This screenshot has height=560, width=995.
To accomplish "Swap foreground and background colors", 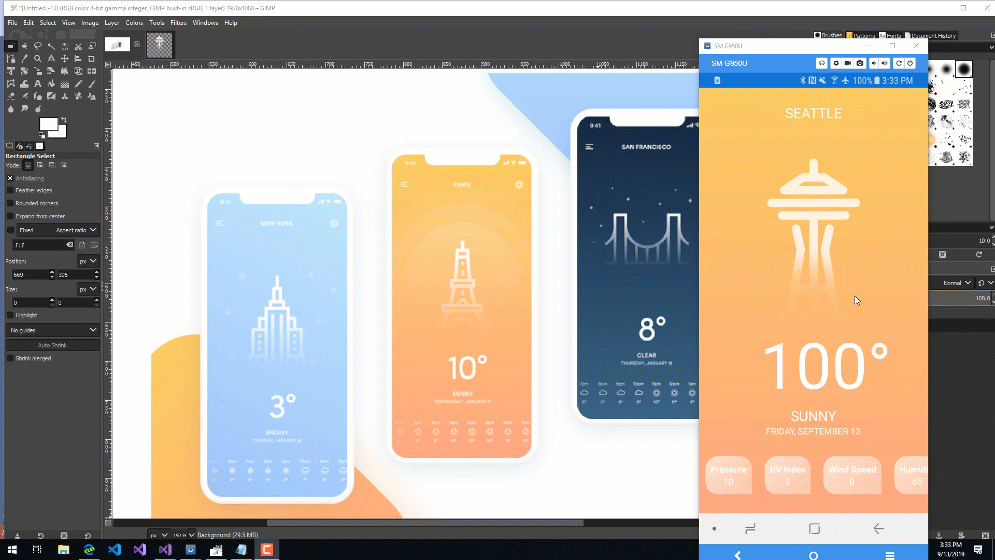I will (x=63, y=119).
